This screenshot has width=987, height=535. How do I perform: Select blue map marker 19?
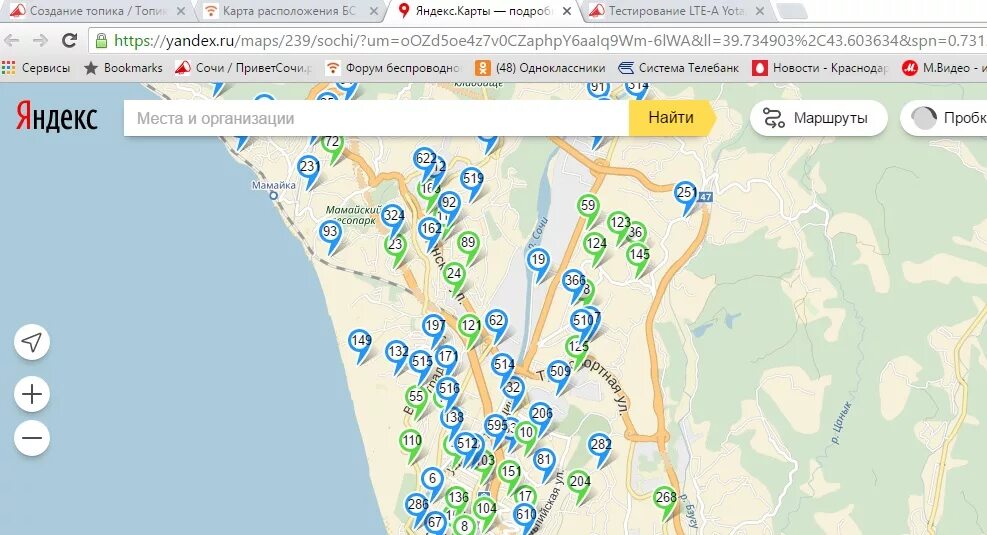pyautogui.click(x=538, y=261)
